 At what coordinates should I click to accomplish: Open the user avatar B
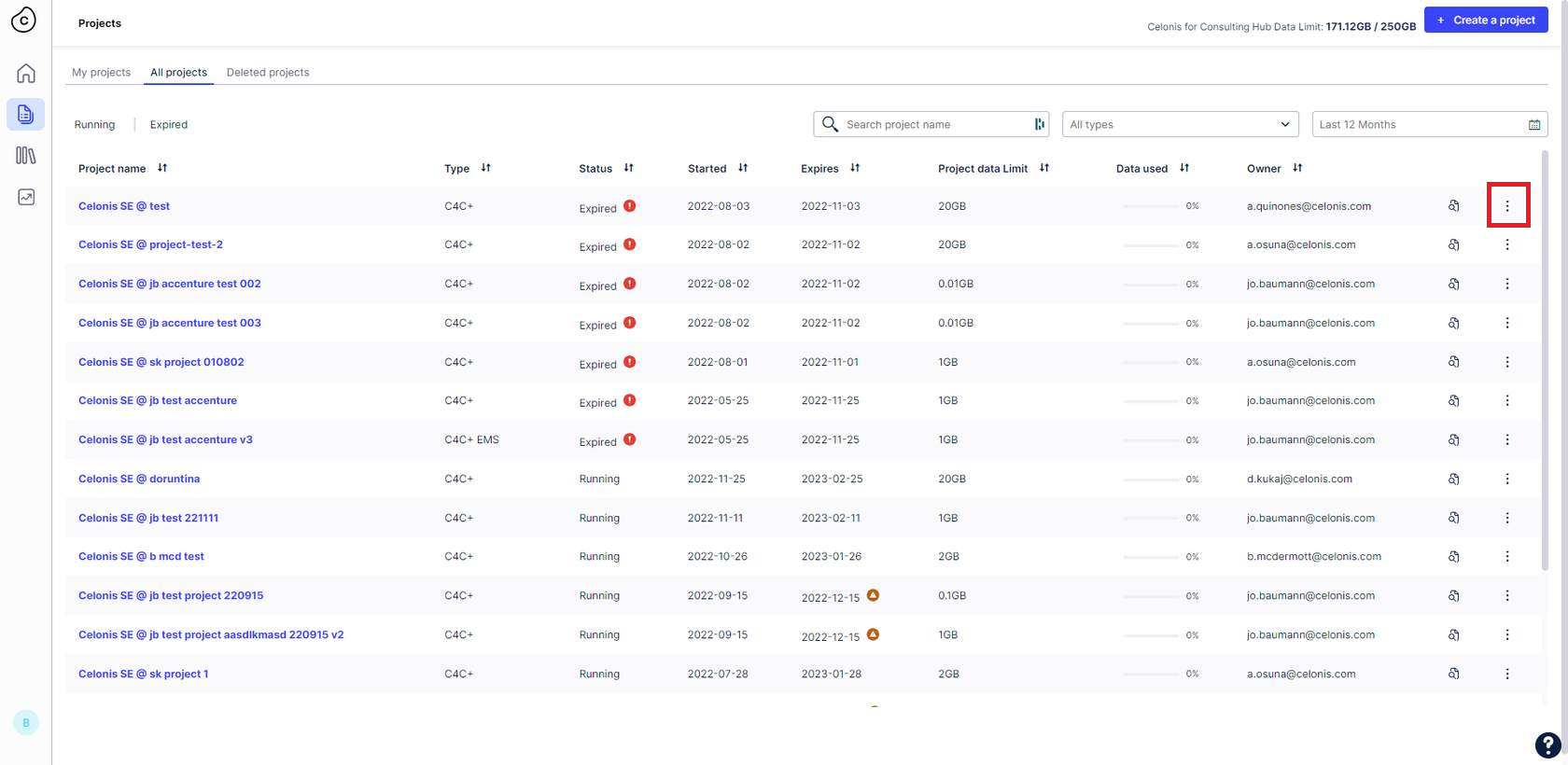pyautogui.click(x=26, y=722)
